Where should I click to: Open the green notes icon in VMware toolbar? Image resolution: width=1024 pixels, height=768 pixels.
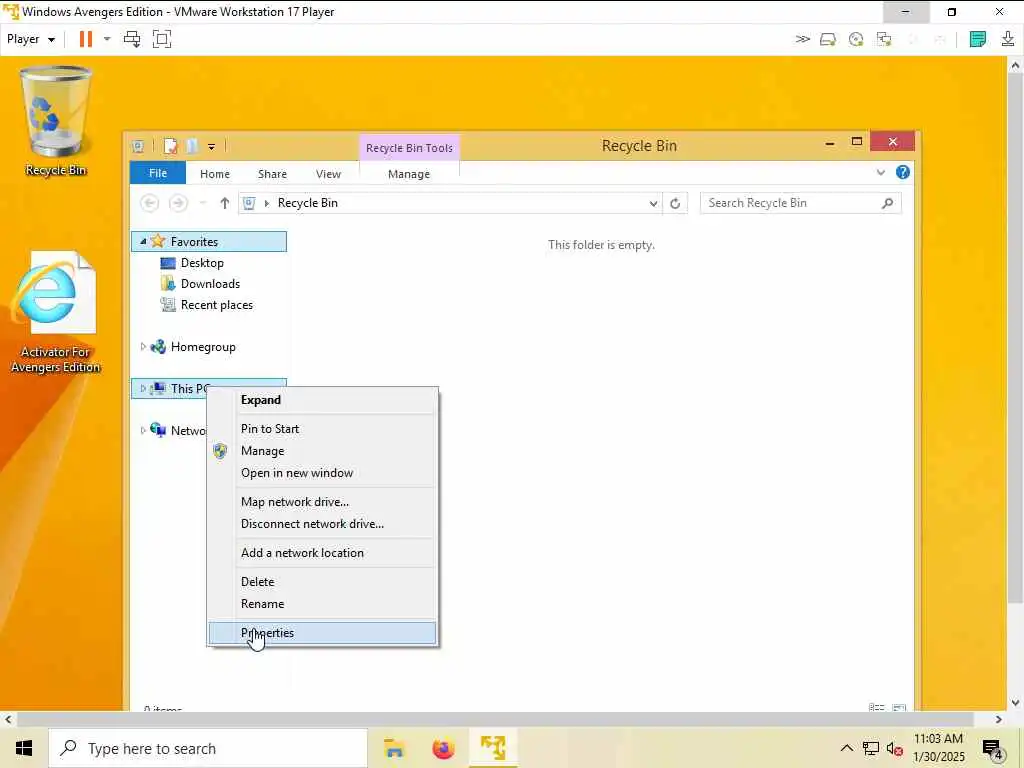coord(978,39)
